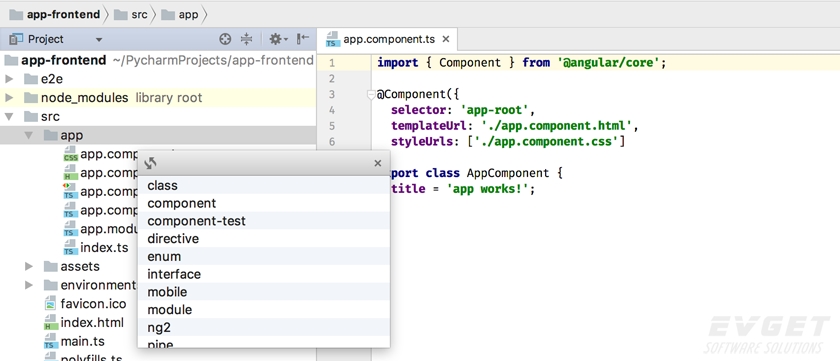Click the './app.component.css' string
This screenshot has height=361, width=840.
point(547,142)
